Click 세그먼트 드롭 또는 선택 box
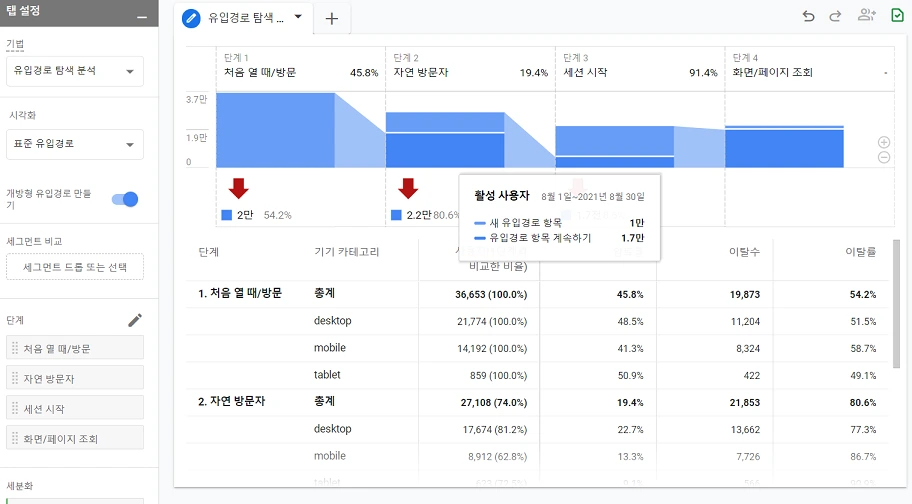 tap(74, 267)
